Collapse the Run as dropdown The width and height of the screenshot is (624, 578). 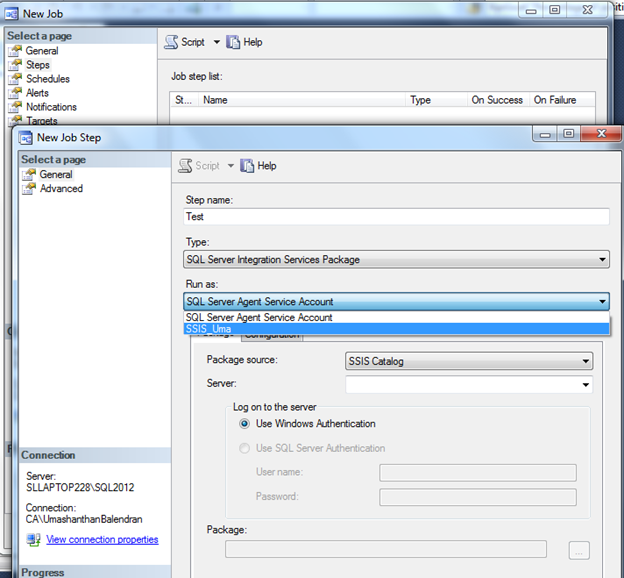pos(396,302)
